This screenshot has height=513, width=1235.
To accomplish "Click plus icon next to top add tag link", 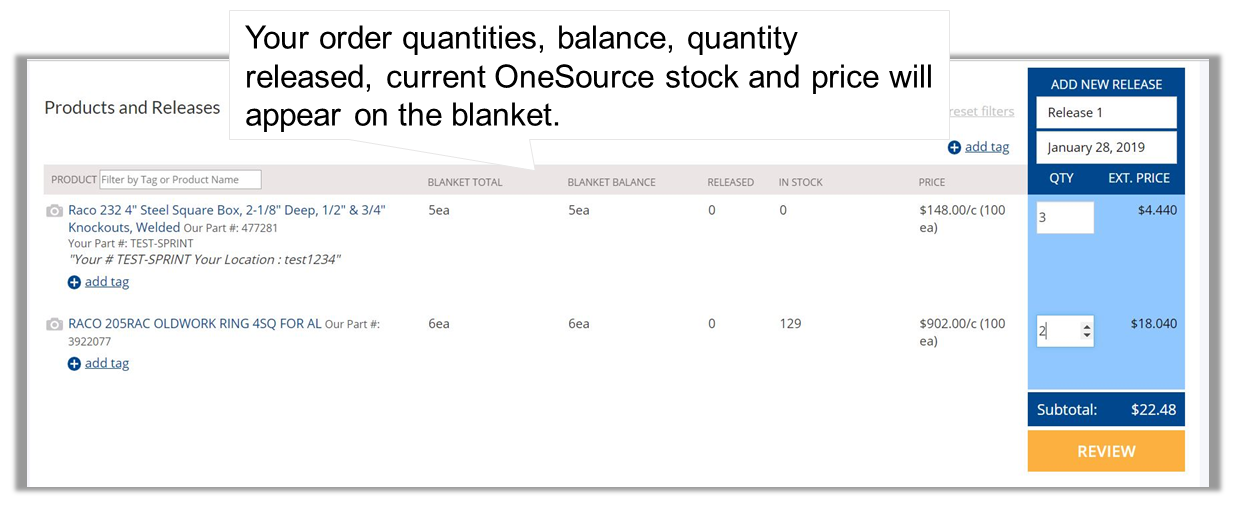I will [x=954, y=147].
